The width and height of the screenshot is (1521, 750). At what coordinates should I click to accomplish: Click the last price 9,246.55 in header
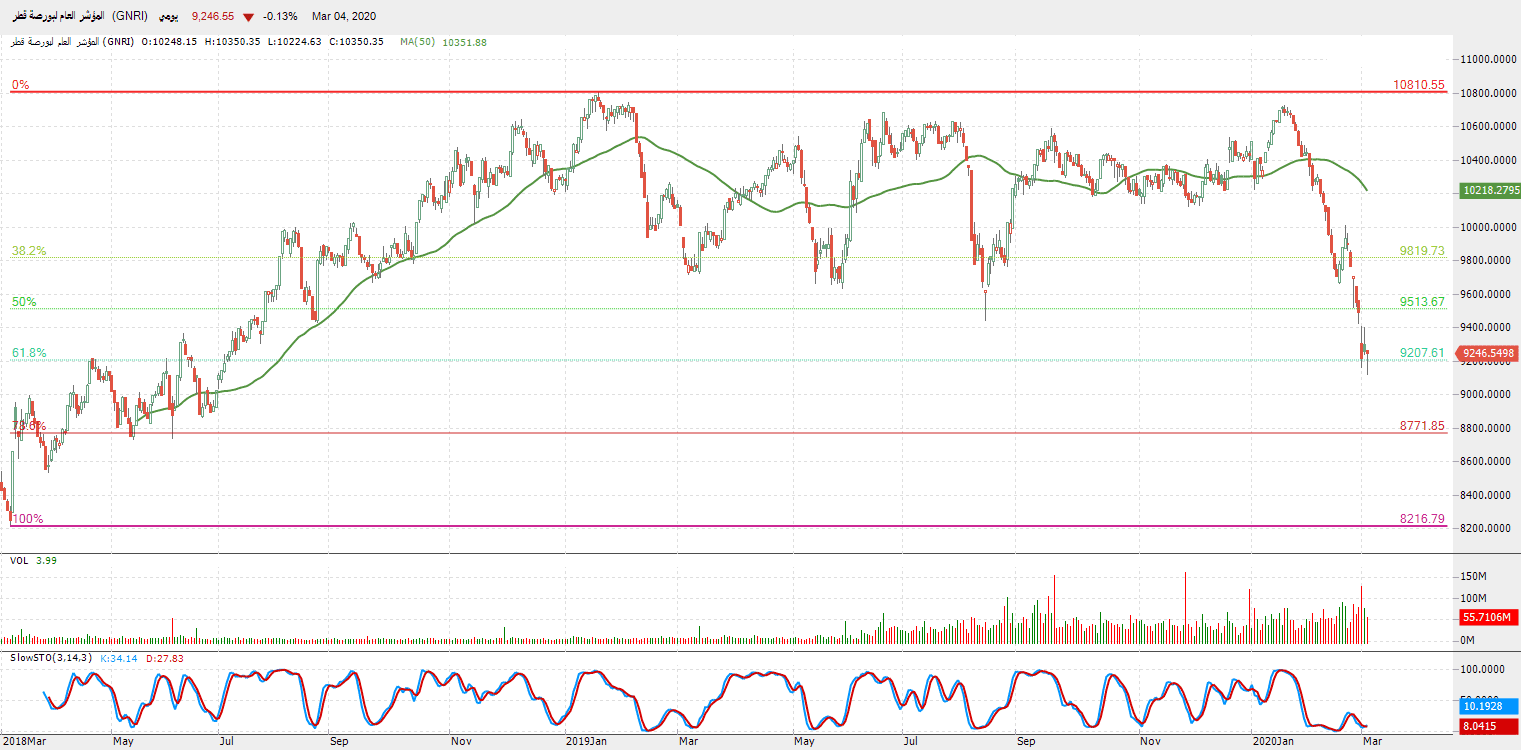point(213,16)
